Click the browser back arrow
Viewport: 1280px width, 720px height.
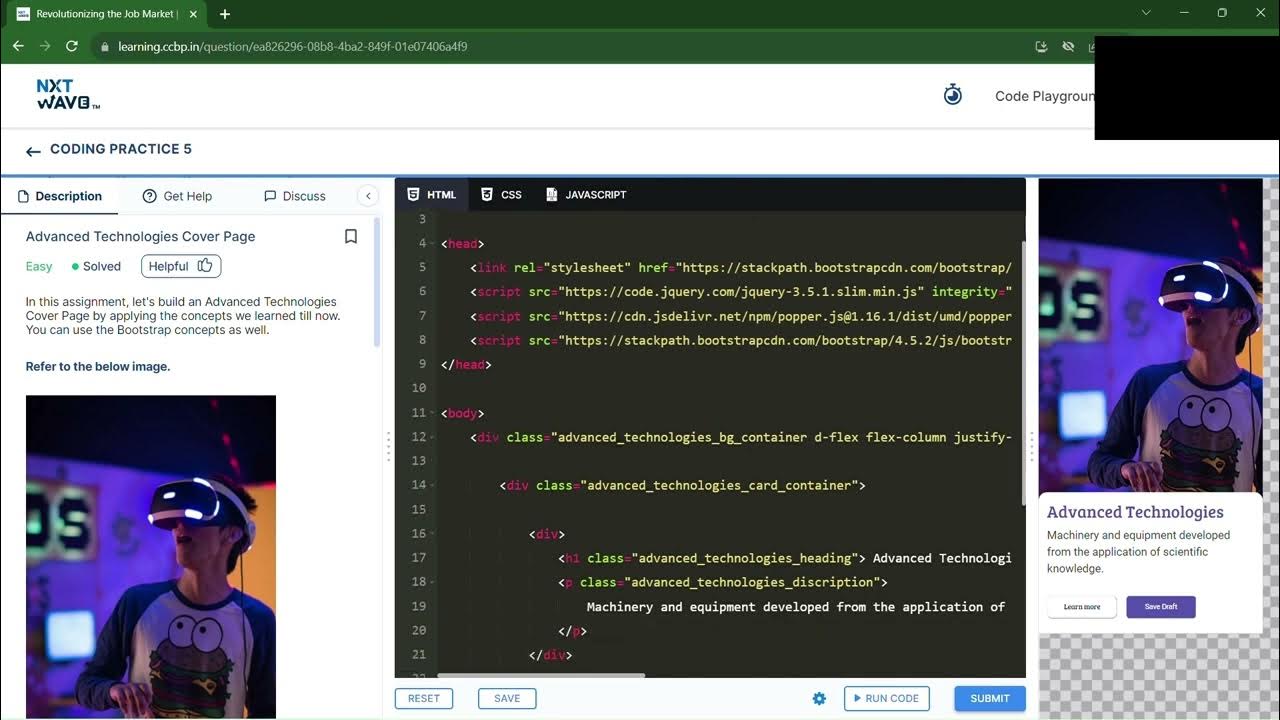(x=18, y=46)
